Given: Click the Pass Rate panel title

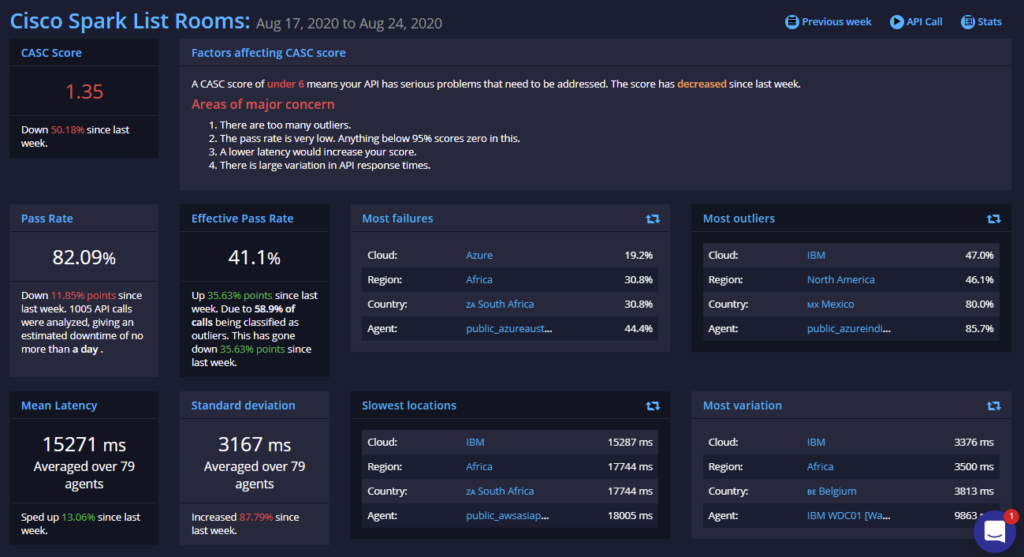Looking at the screenshot, I should click(x=46, y=219).
